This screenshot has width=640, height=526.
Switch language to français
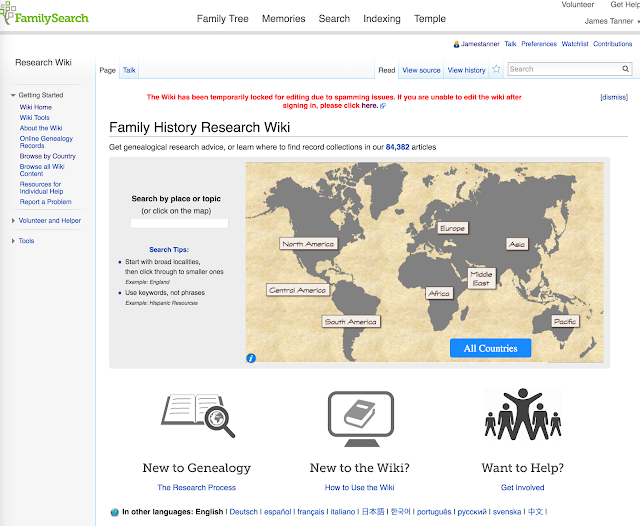click(311, 512)
